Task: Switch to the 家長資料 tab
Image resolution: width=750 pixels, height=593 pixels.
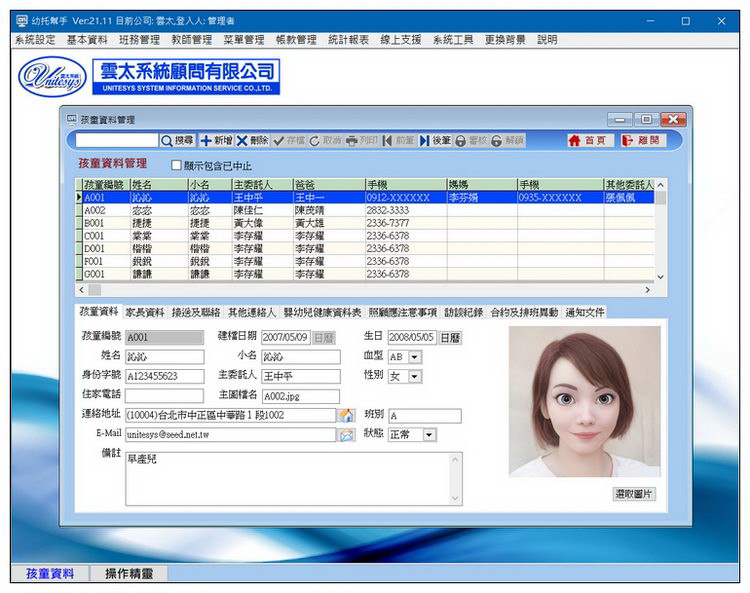Action: 145,312
